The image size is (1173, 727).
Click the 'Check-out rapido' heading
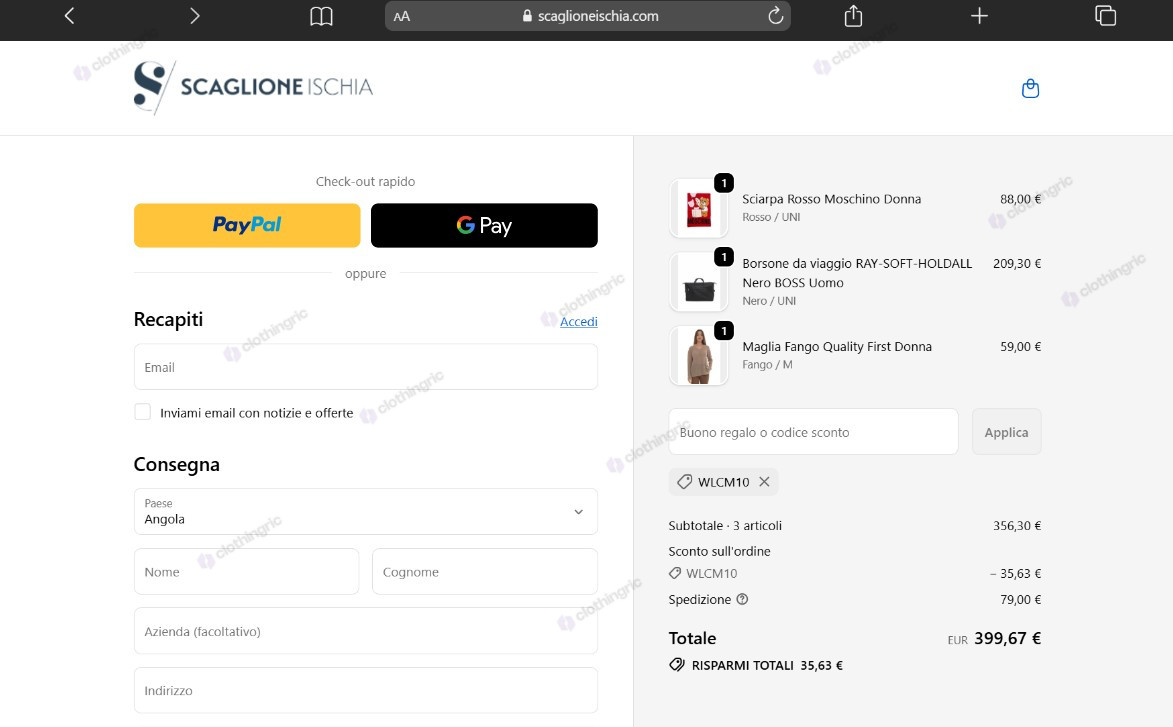[x=365, y=181]
